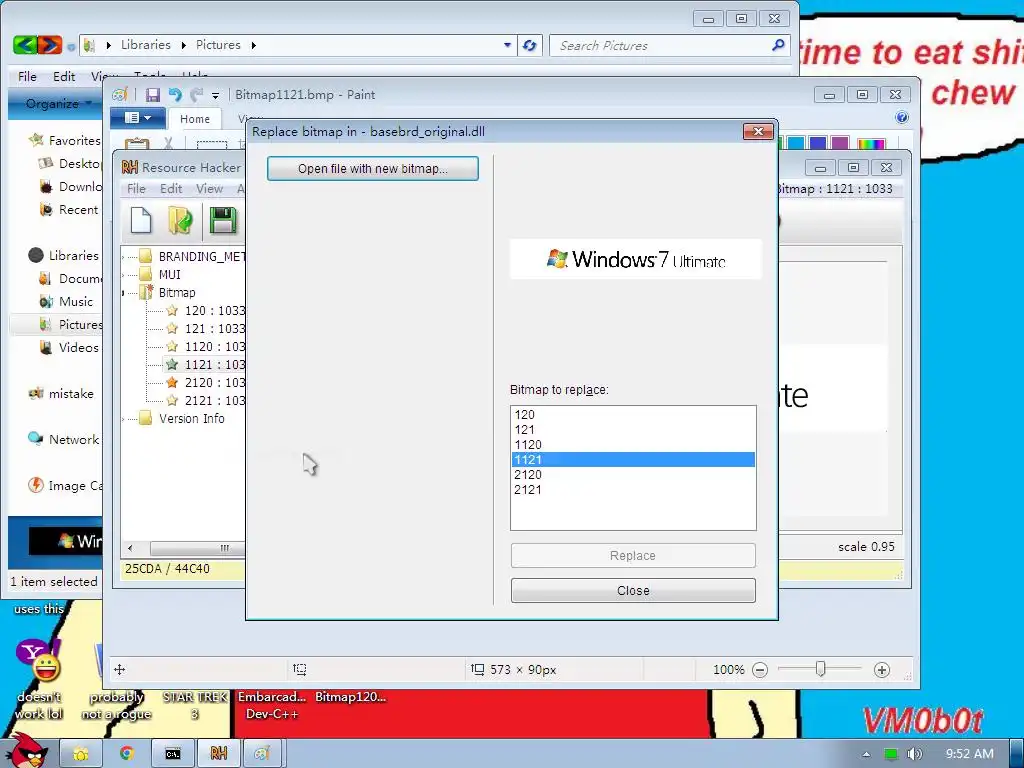
Task: Show hidden tray icons arrow
Action: pos(866,754)
